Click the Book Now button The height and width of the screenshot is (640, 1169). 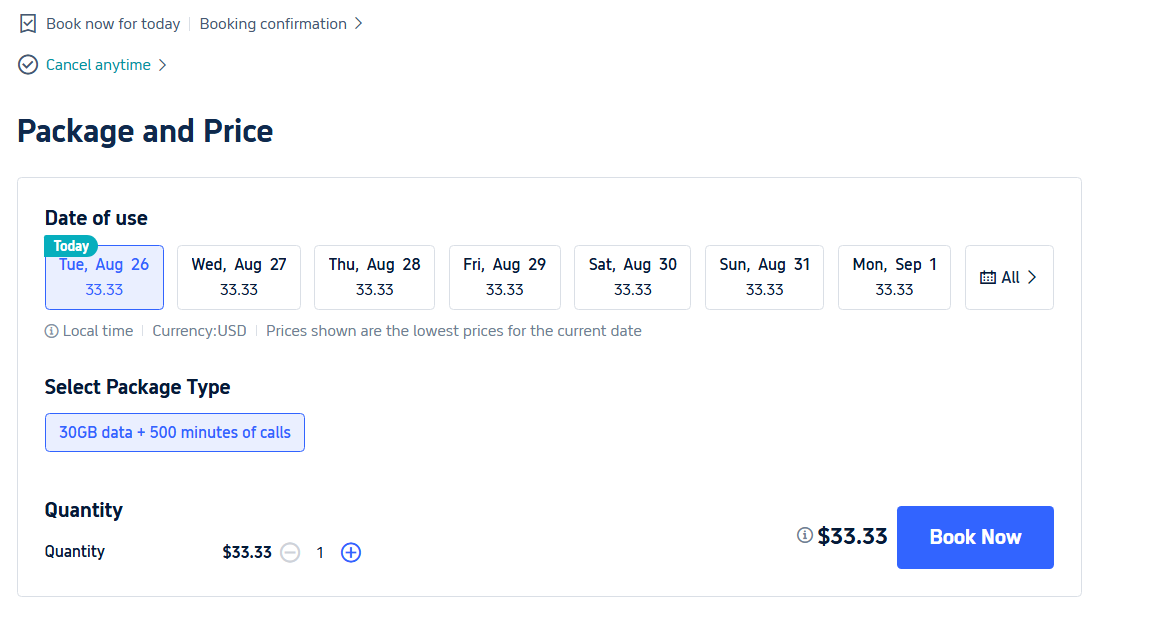pyautogui.click(x=975, y=537)
